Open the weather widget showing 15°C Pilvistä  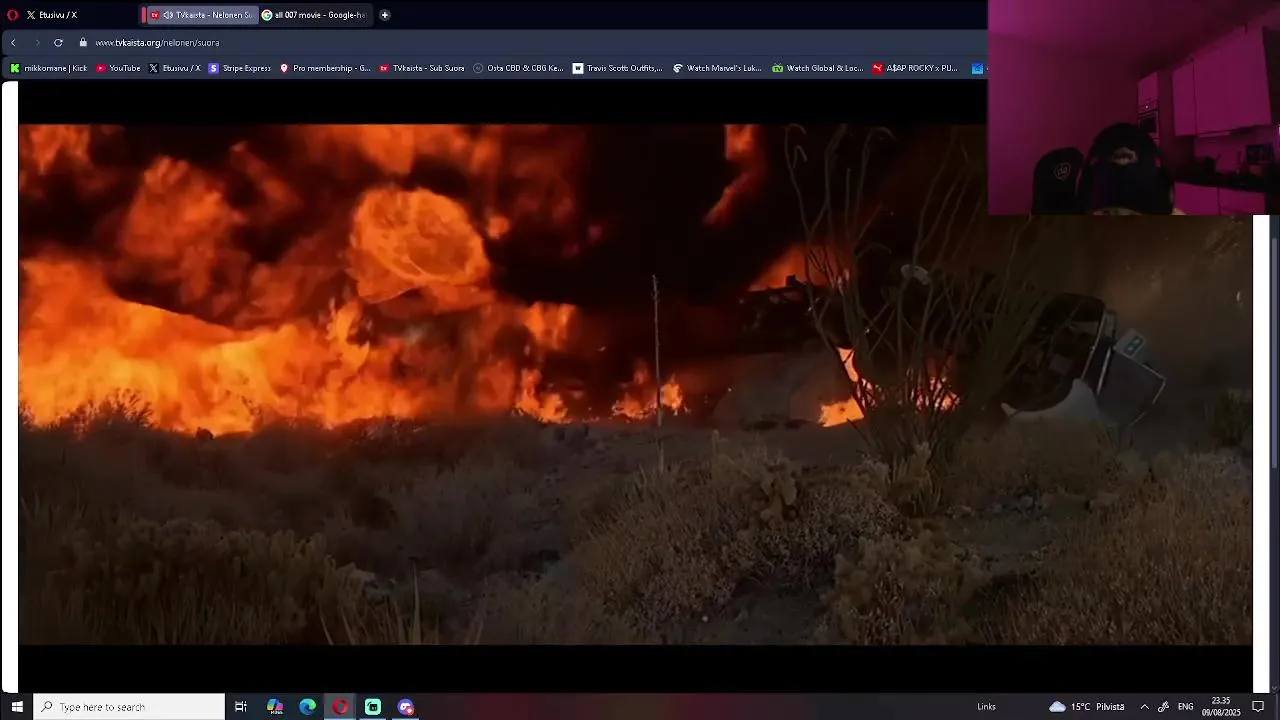[x=1087, y=707]
